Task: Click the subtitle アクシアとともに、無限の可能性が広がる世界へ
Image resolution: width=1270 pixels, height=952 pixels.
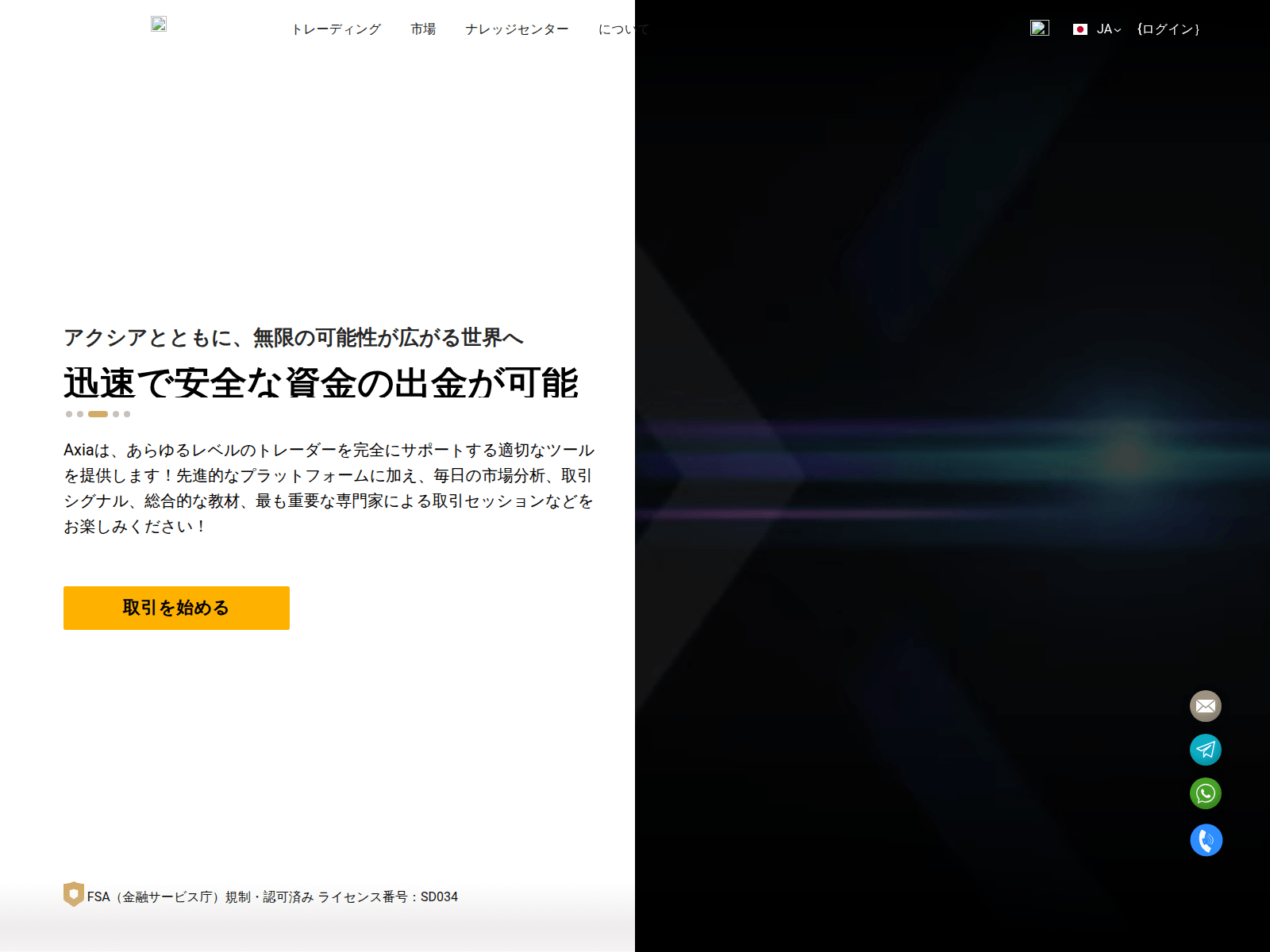Action: [294, 338]
